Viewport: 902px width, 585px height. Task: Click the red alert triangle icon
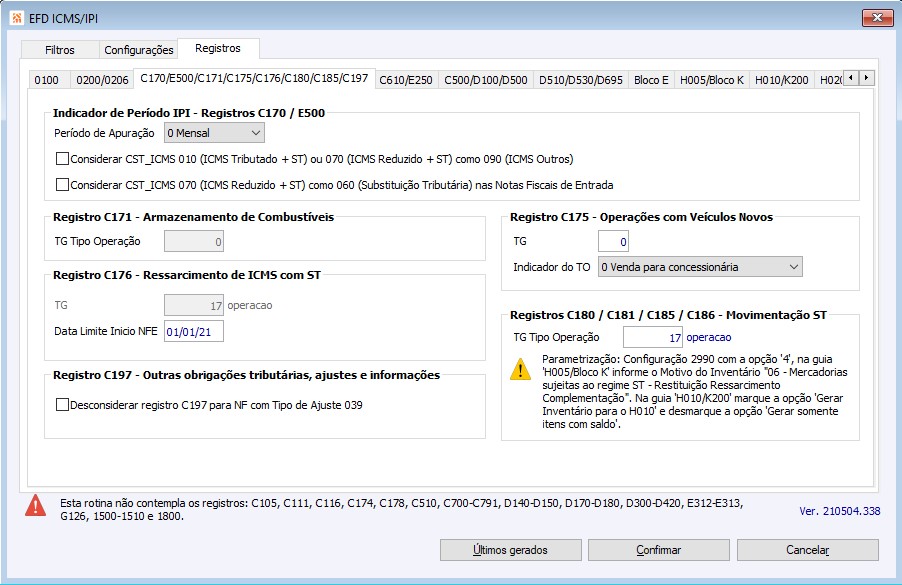(x=36, y=506)
